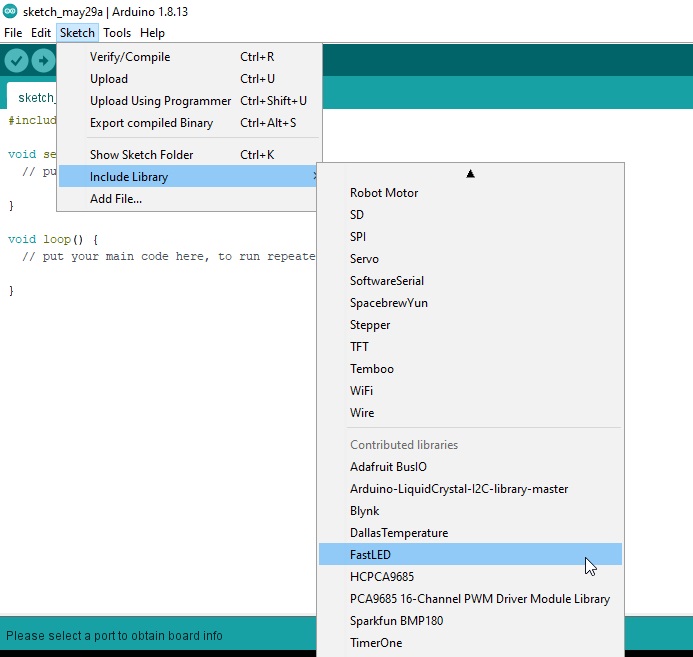Include Arduino-LiquidCrystal-I2C-library-master
This screenshot has height=657, width=693.
point(470,489)
